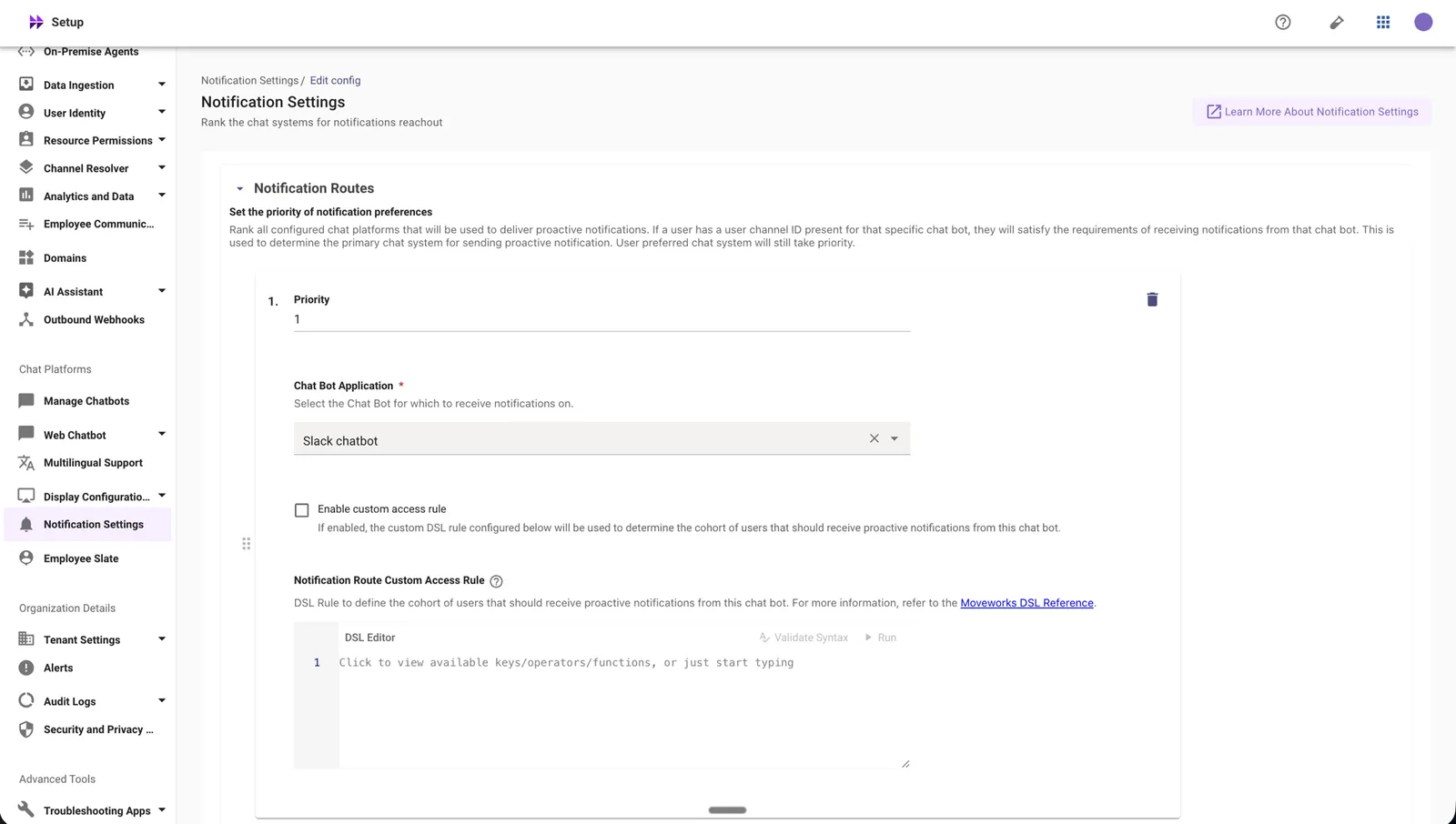Enable custom access rule checkbox
Viewport: 1456px width, 824px height.
point(302,510)
